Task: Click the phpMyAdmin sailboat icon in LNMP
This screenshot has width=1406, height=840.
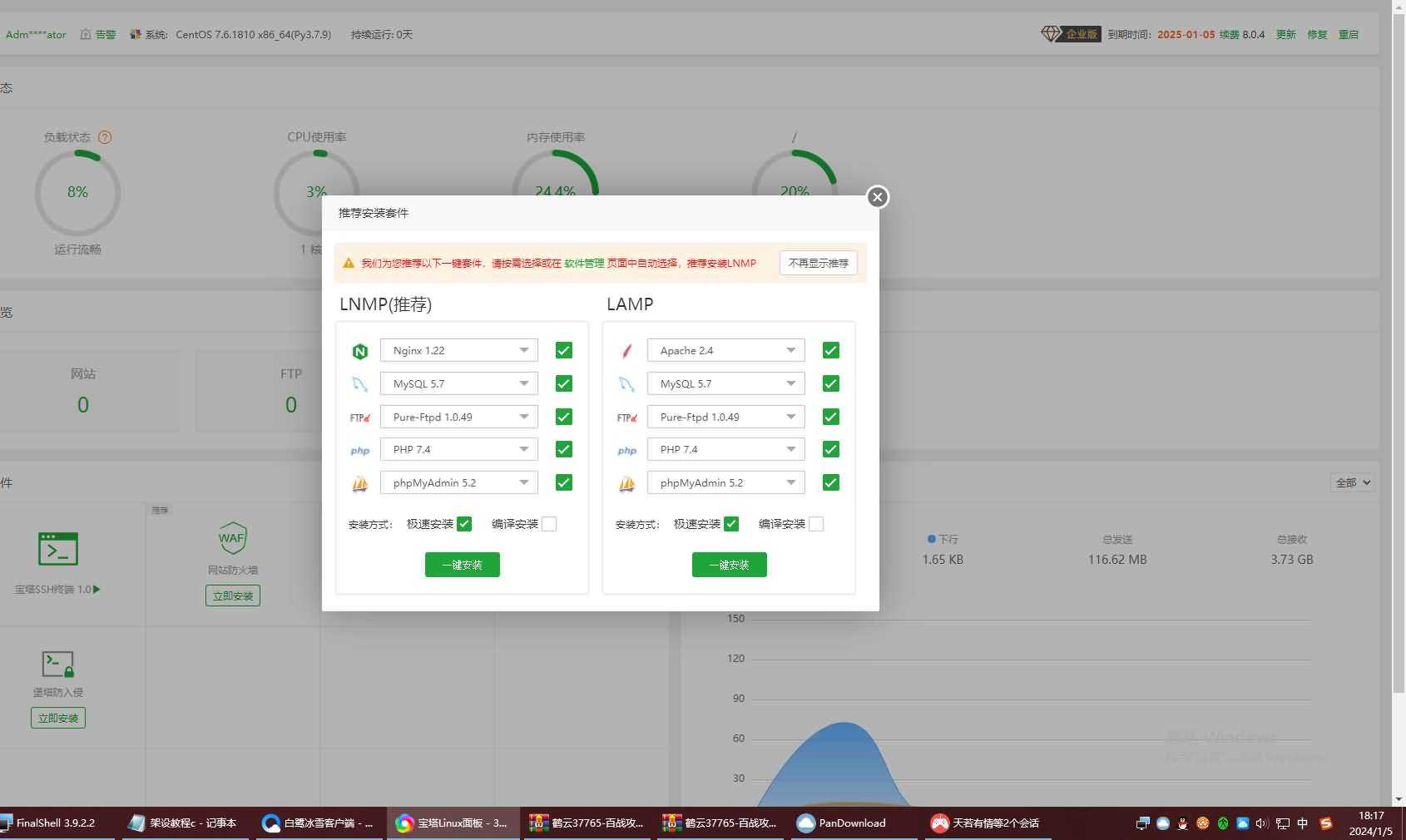Action: point(360,483)
